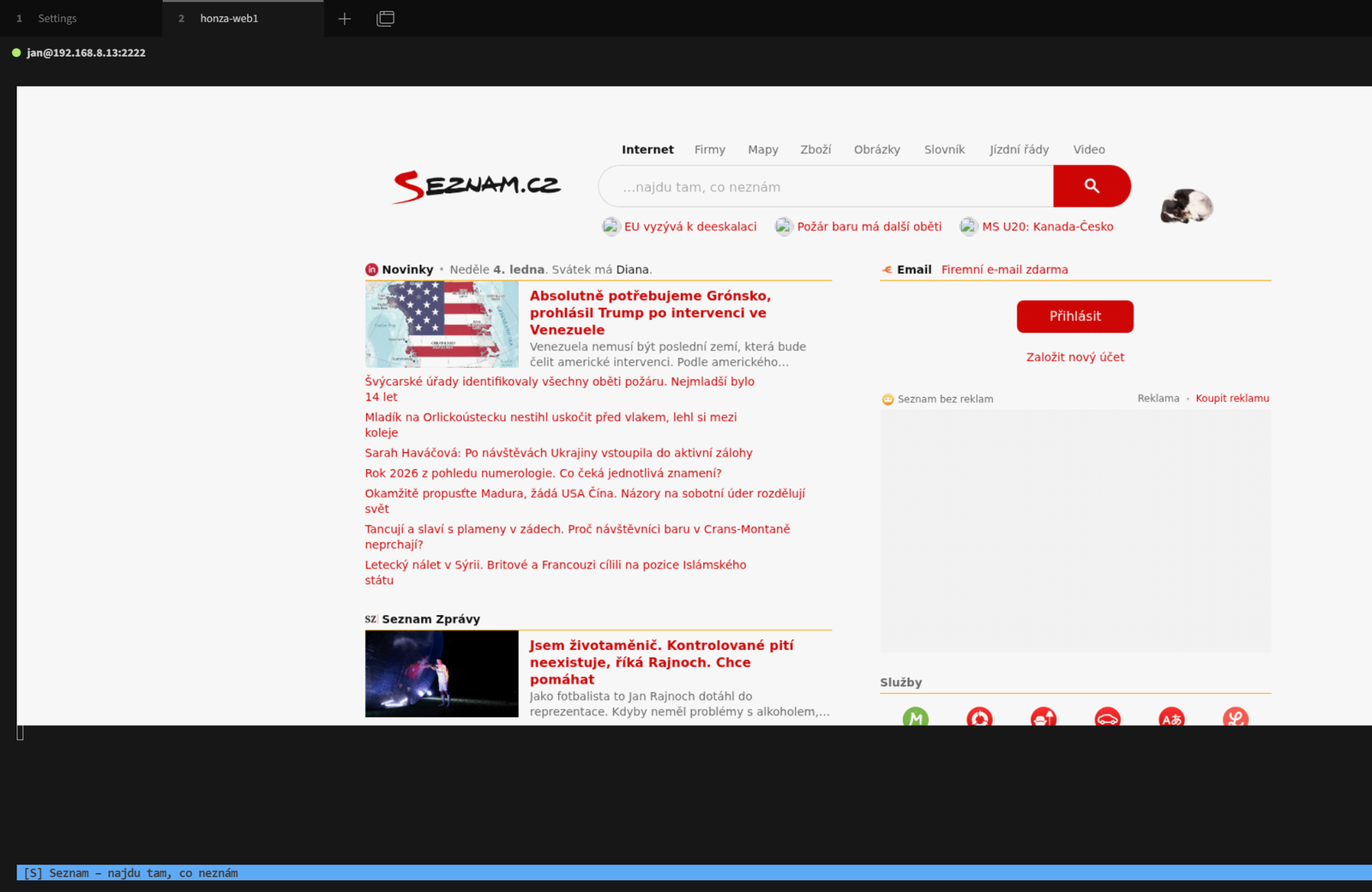
Task: Click the Služby heading
Action: [900, 683]
